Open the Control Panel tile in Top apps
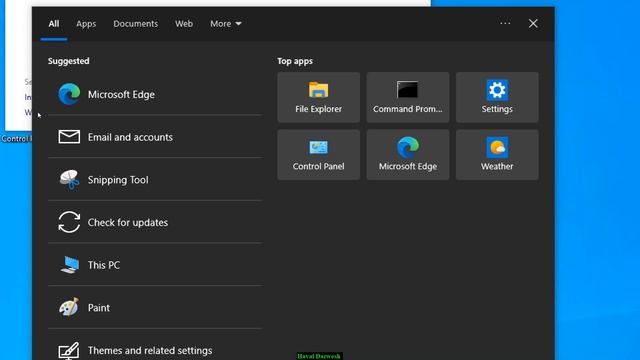 [x=318, y=155]
